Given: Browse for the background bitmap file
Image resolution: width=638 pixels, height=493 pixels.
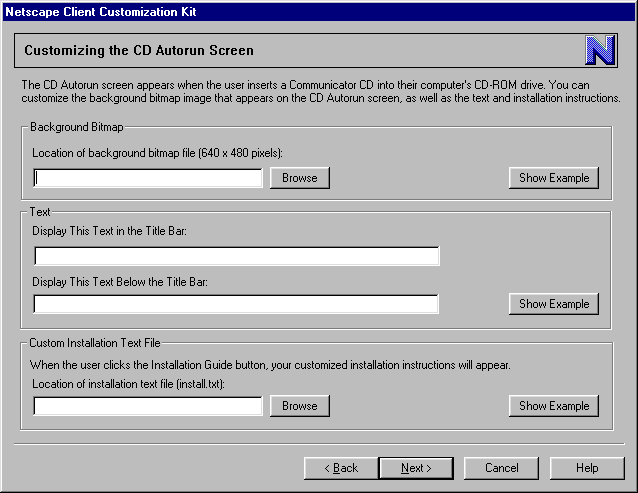Looking at the screenshot, I should pos(299,178).
